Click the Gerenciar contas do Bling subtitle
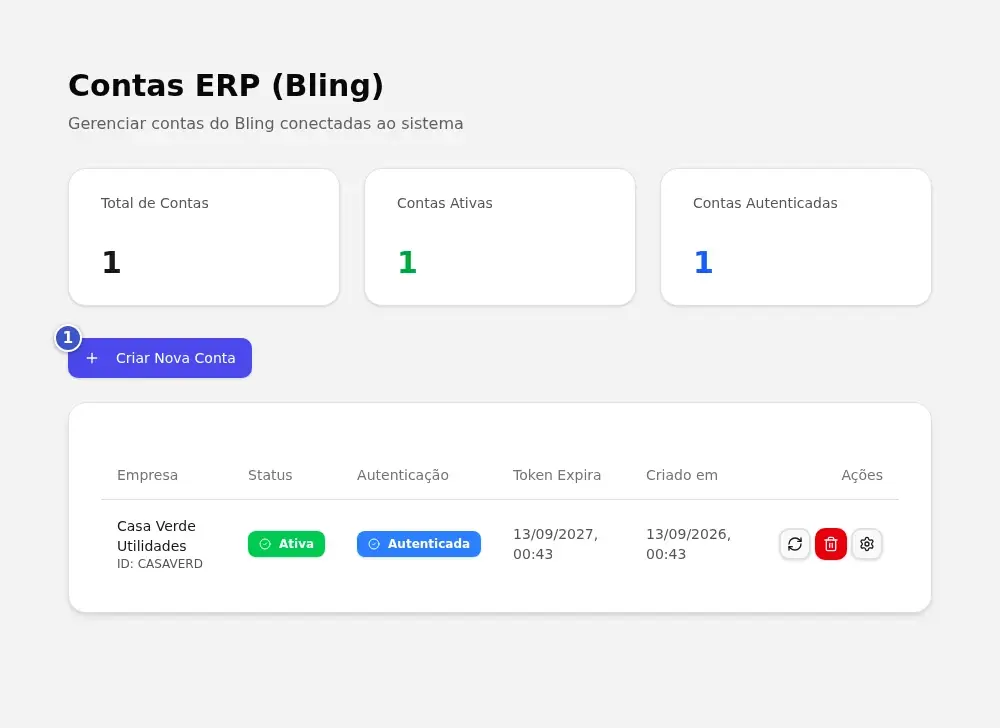 pos(265,123)
